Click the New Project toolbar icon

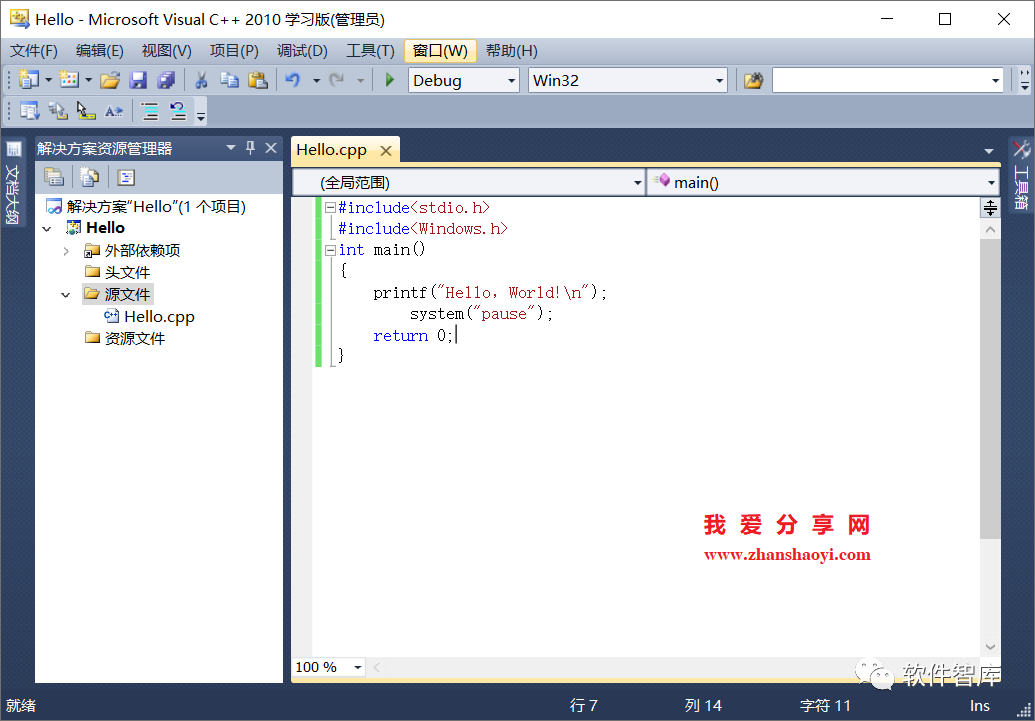[x=28, y=81]
